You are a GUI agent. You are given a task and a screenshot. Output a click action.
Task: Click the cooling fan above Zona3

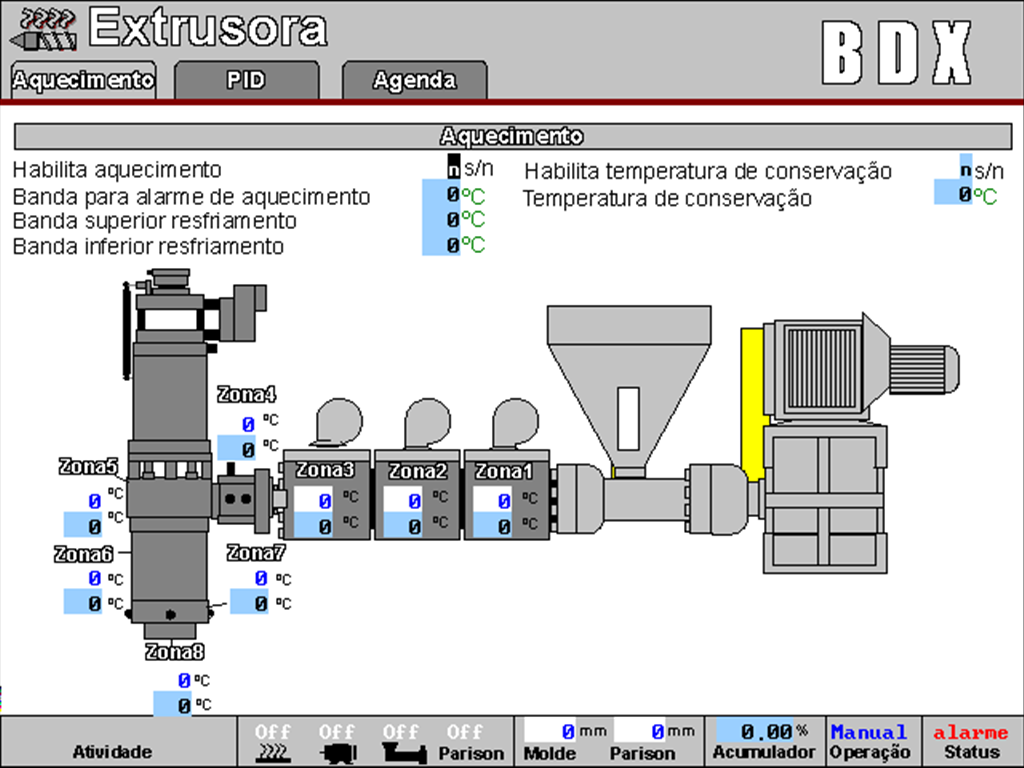(337, 424)
